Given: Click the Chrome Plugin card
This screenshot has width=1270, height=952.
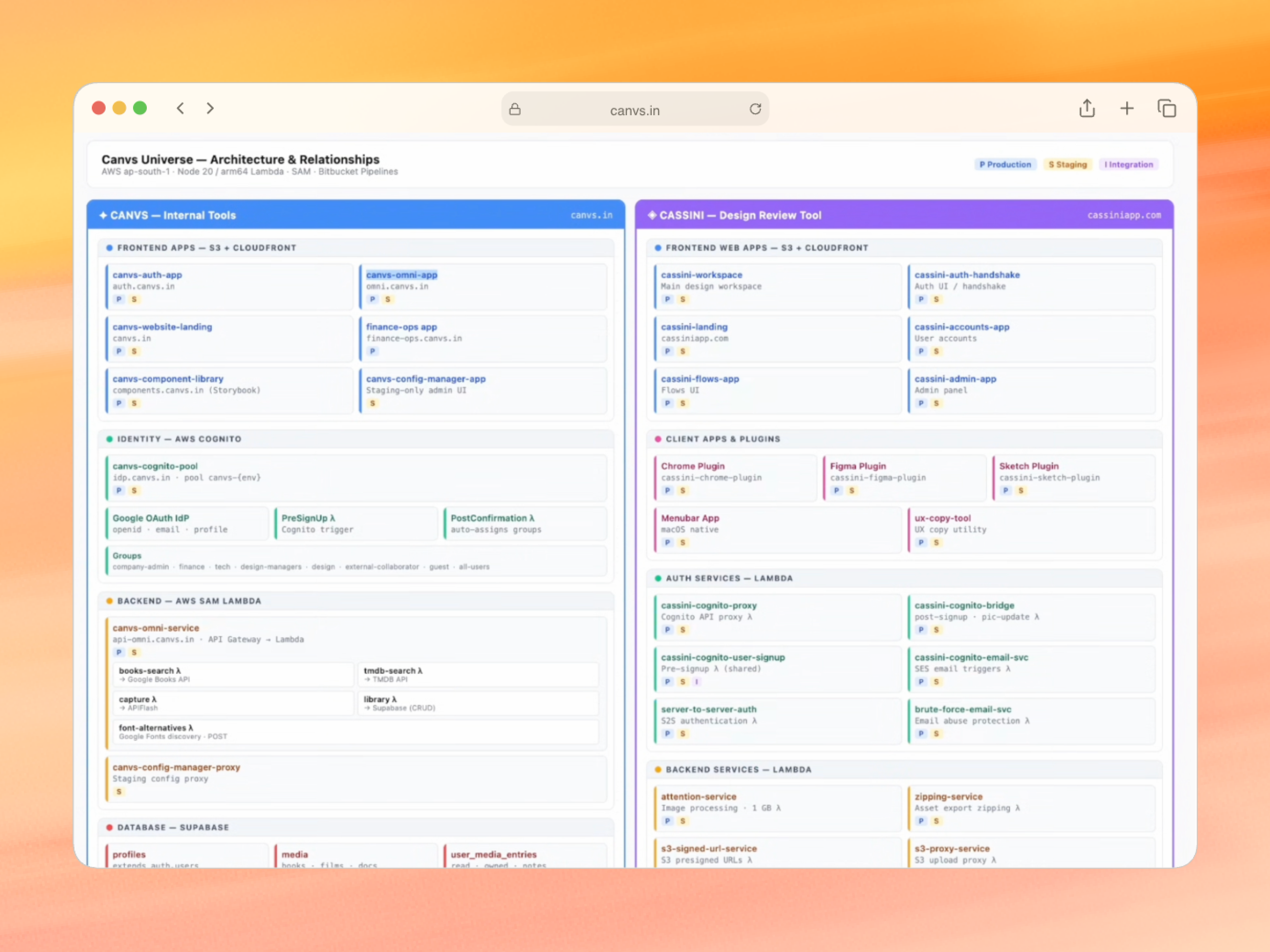Looking at the screenshot, I should [x=736, y=478].
